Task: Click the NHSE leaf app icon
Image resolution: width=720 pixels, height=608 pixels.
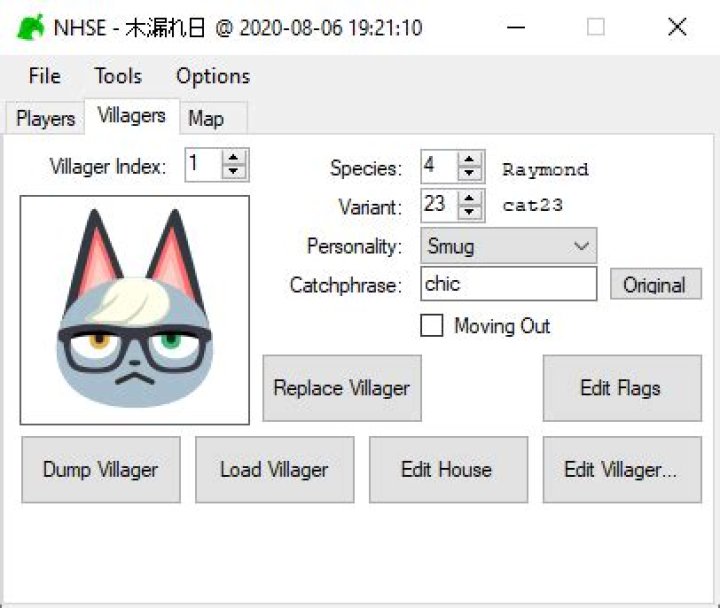Action: (31, 27)
